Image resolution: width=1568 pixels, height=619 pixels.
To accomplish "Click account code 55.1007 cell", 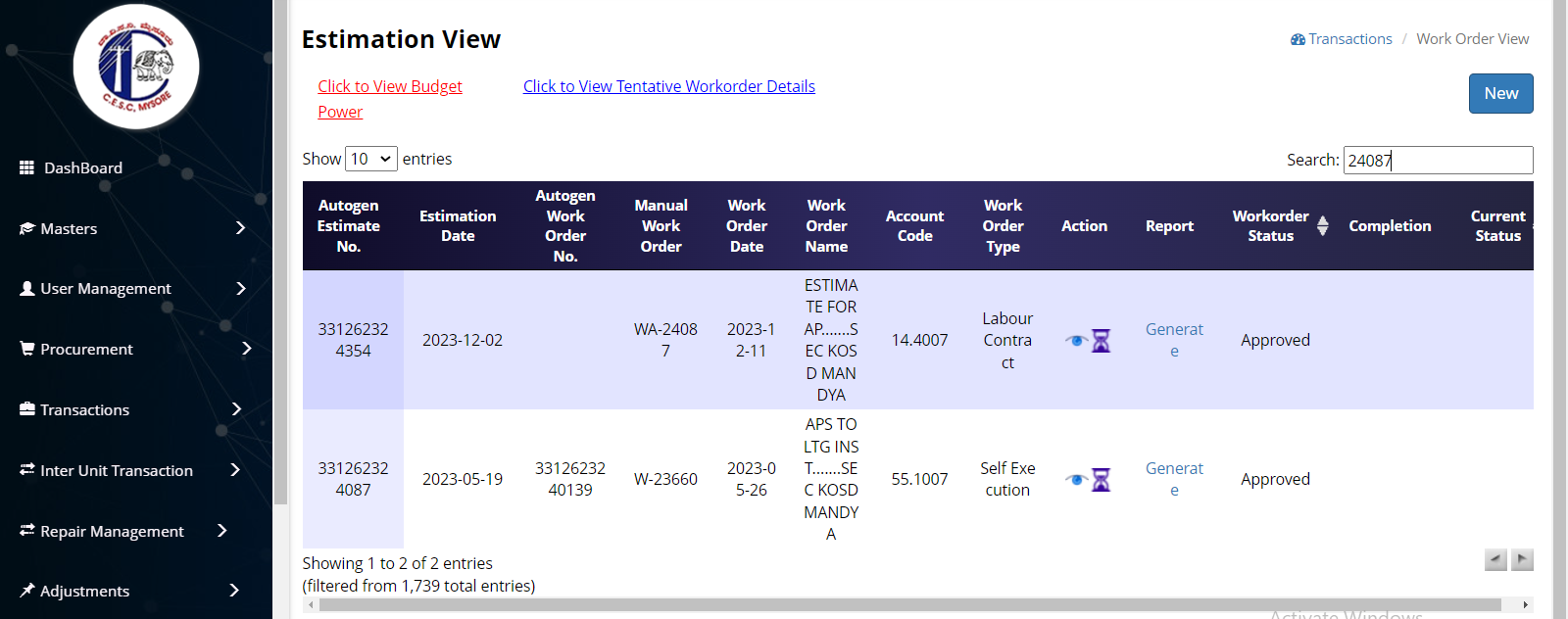I will tap(919, 479).
